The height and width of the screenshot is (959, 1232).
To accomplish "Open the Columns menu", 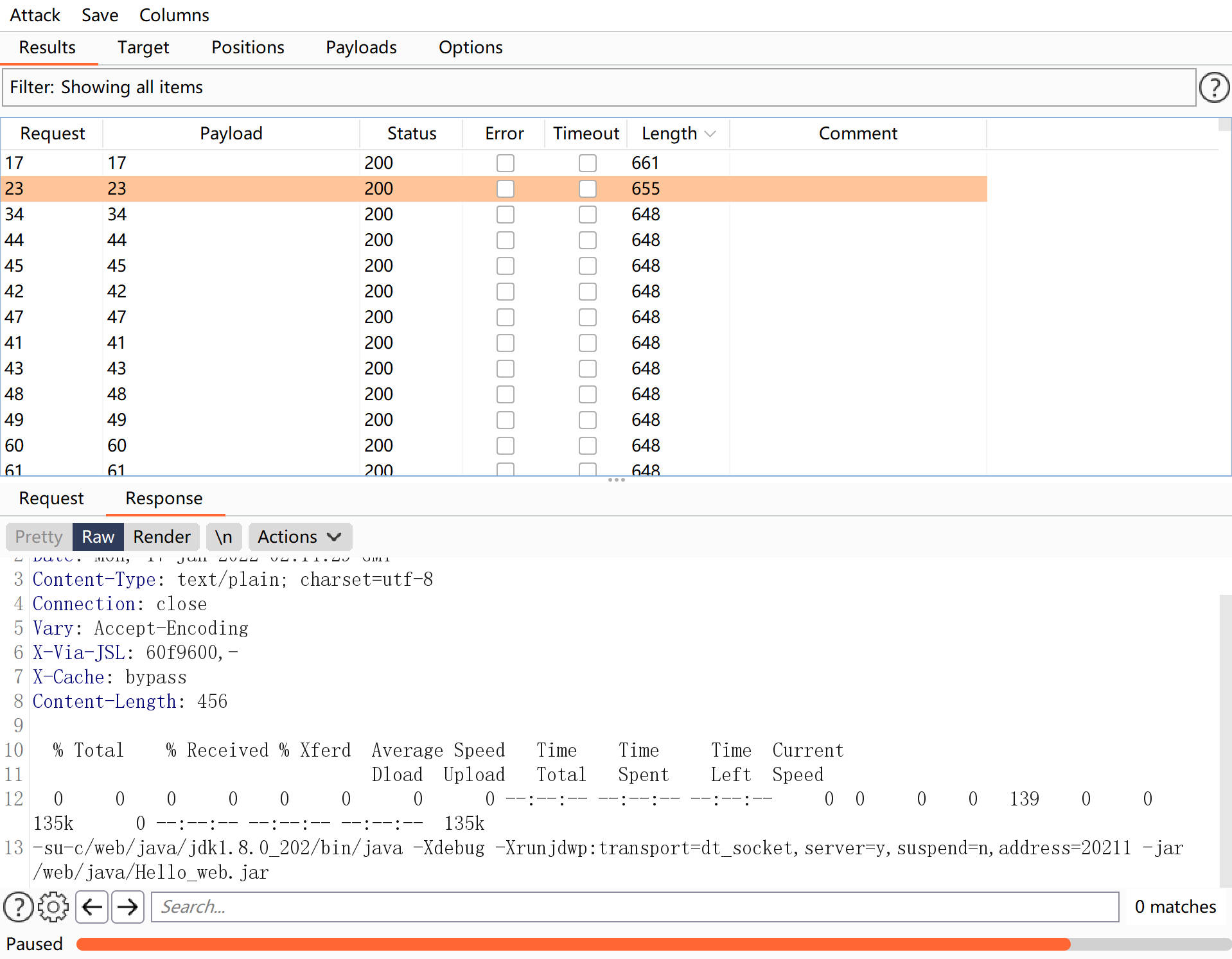I will tap(174, 15).
